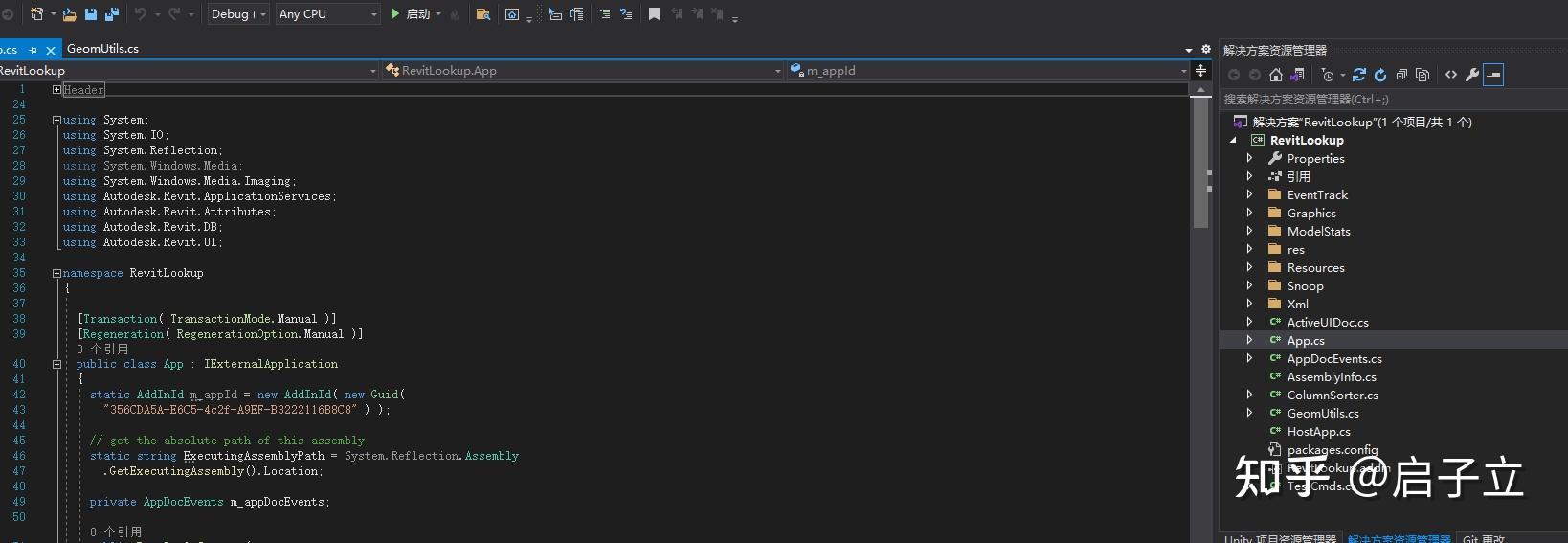Click the editor scrollbar up arrow

click(1200, 89)
